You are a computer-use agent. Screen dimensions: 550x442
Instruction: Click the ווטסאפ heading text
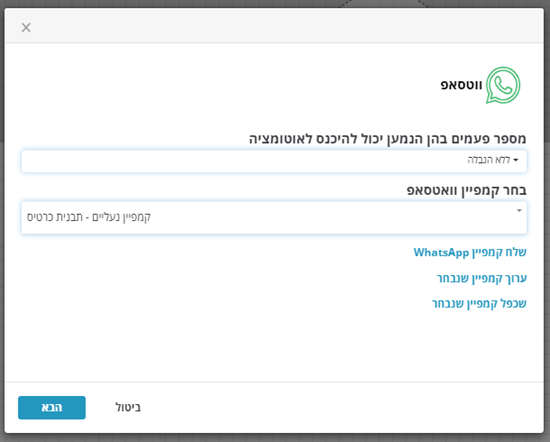pyautogui.click(x=461, y=85)
